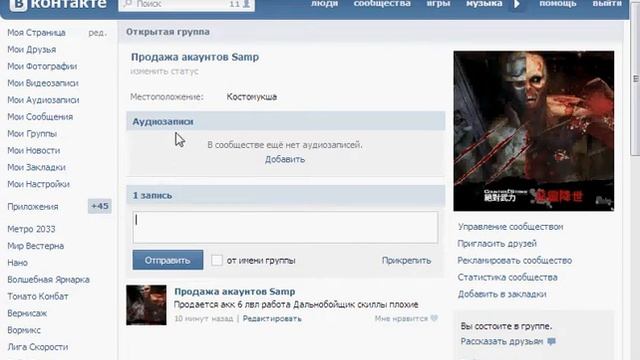The width and height of the screenshot is (640, 360).
Task: Open Статистика сообщества
Action: pyautogui.click(x=507, y=277)
